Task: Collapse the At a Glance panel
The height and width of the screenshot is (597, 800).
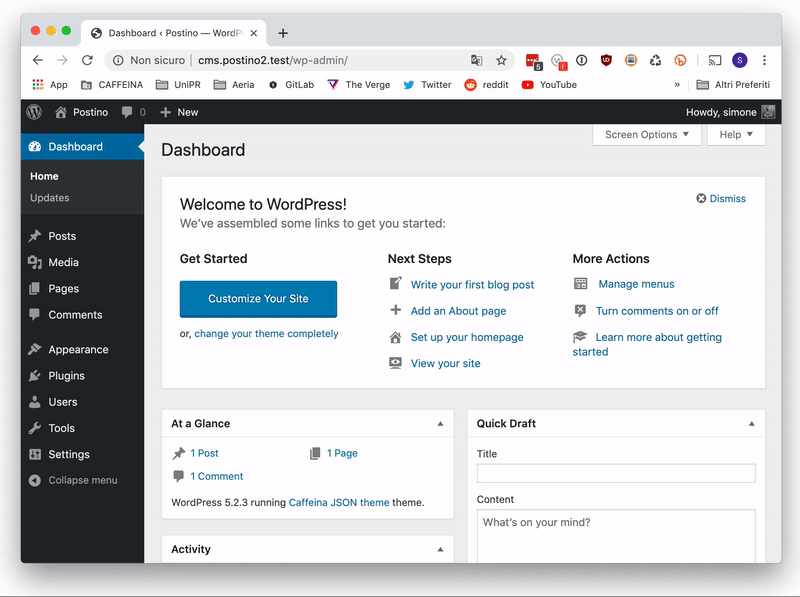Action: (440, 424)
